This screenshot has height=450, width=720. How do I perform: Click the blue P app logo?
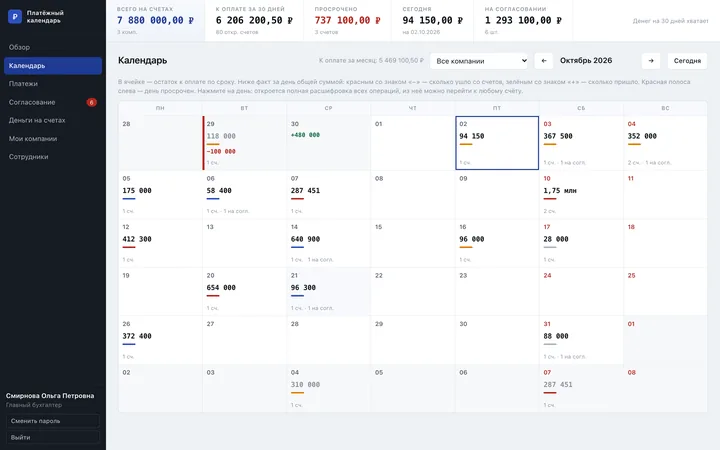coord(15,17)
